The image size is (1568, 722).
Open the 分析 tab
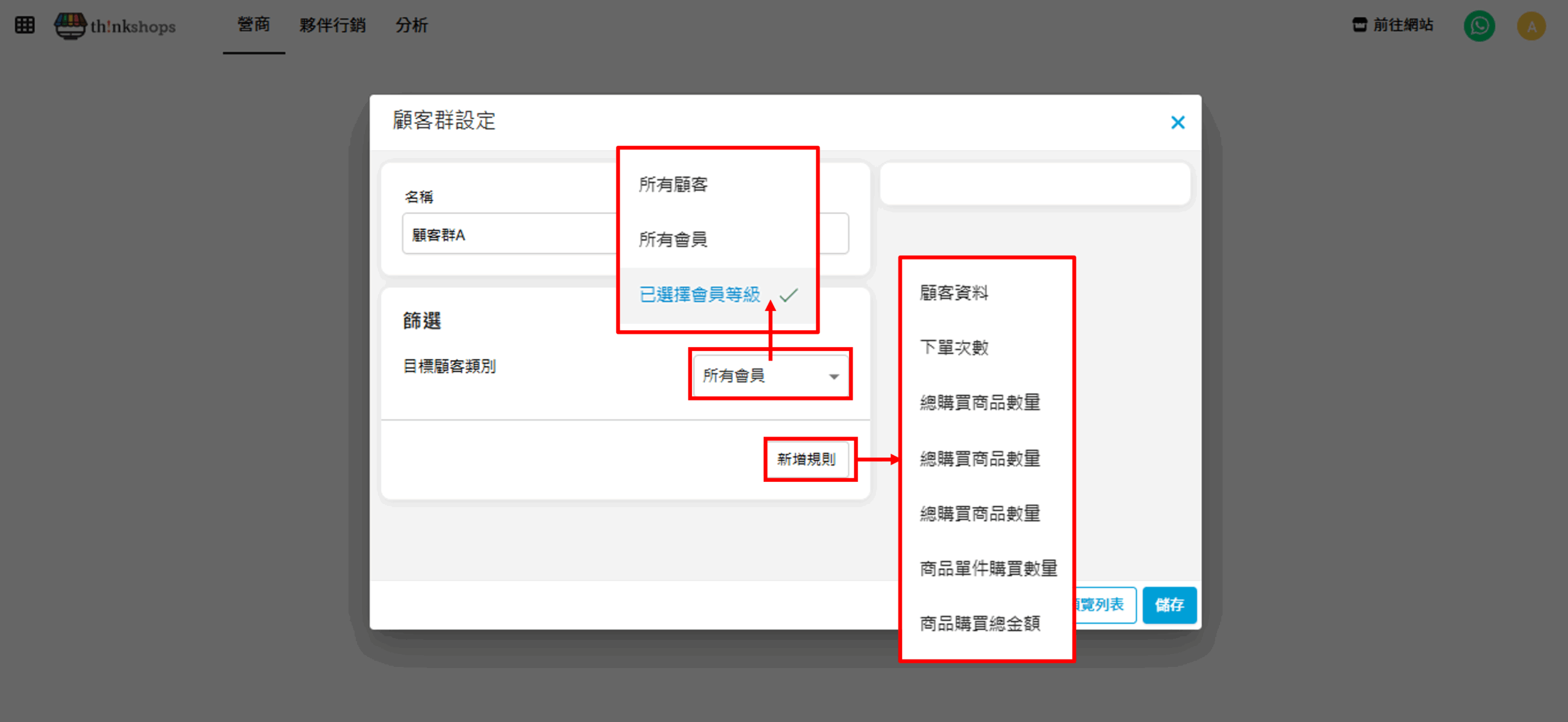411,25
